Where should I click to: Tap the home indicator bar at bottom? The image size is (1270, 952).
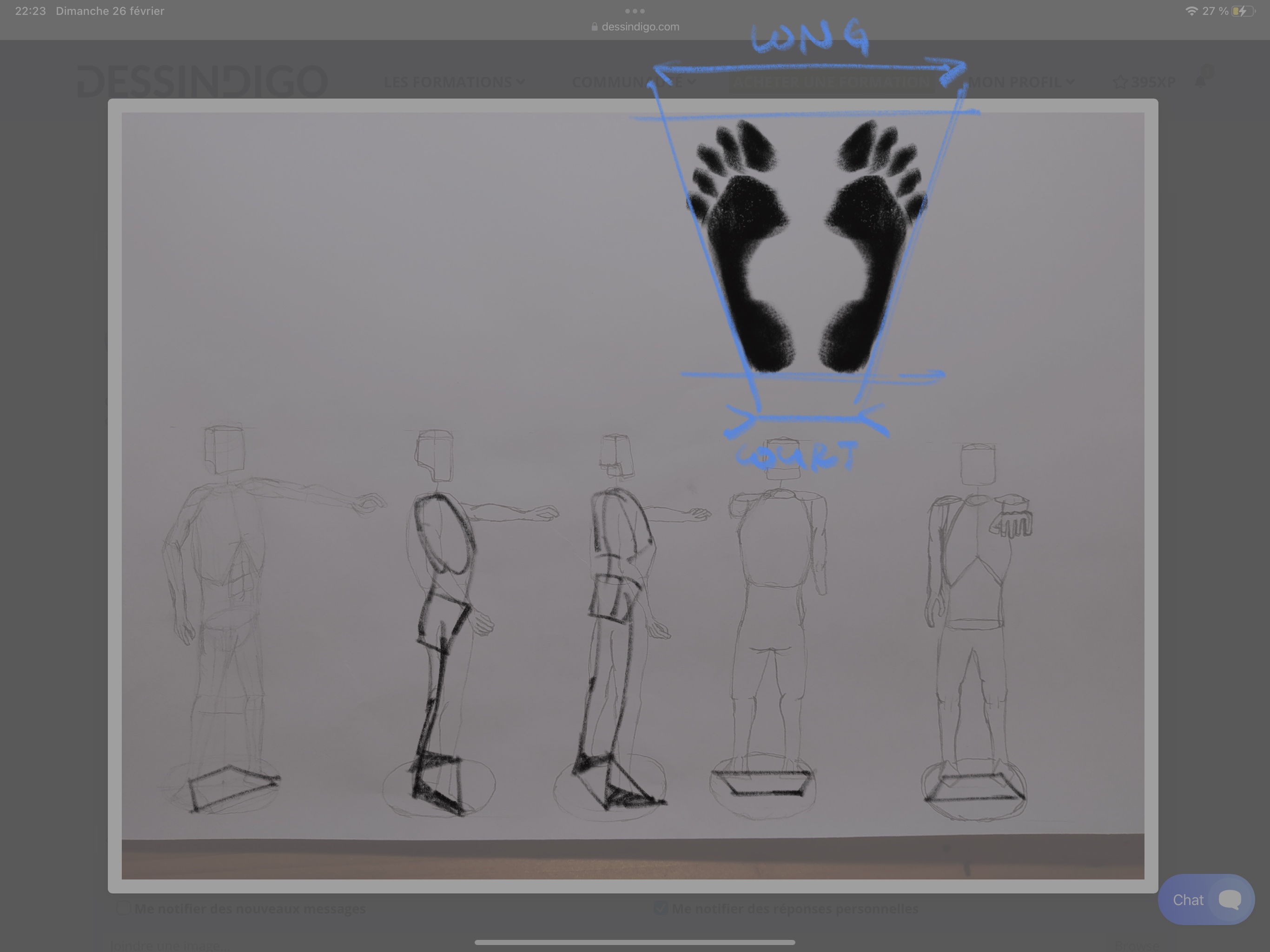635,942
